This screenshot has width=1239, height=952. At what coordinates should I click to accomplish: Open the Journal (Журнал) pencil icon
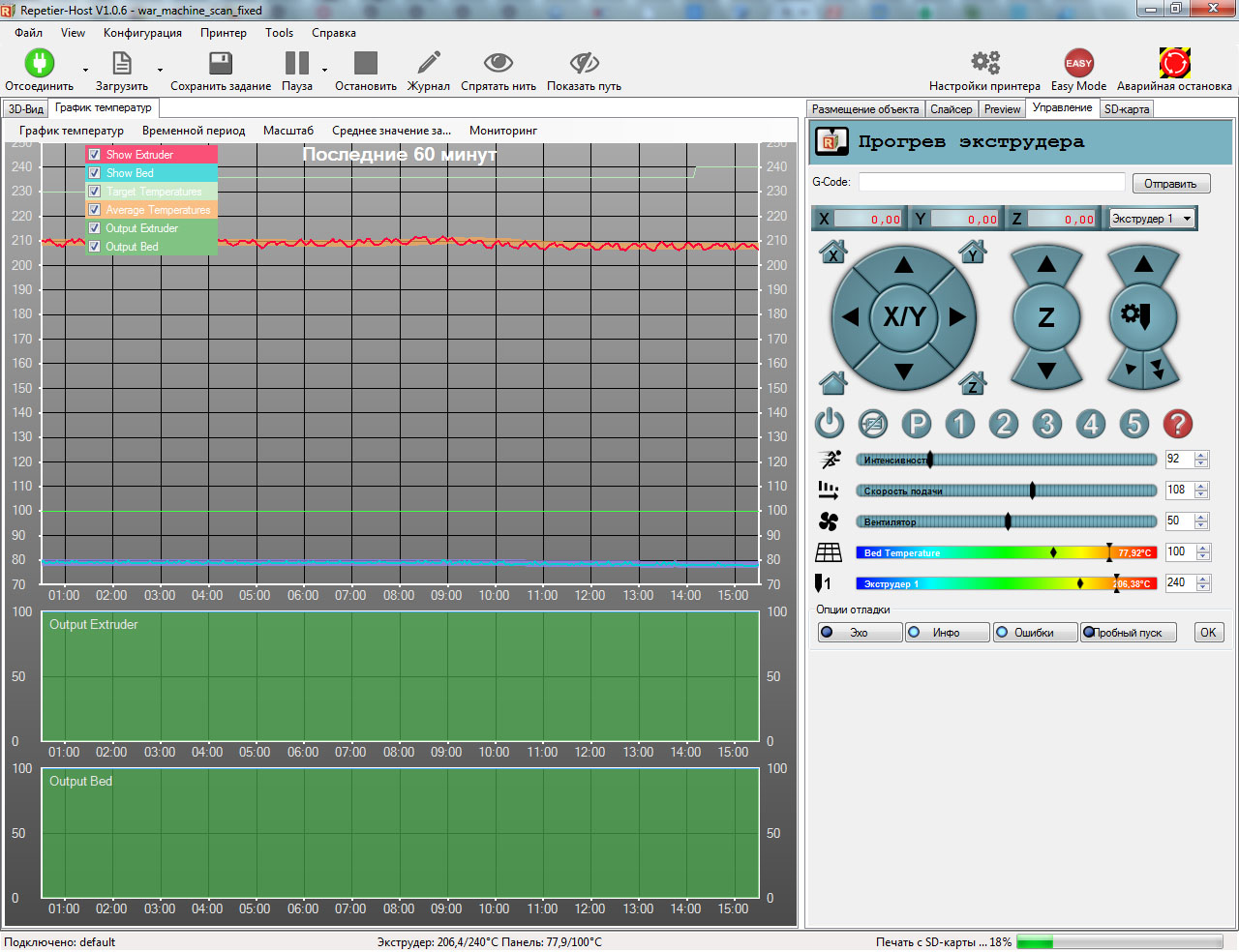click(428, 64)
